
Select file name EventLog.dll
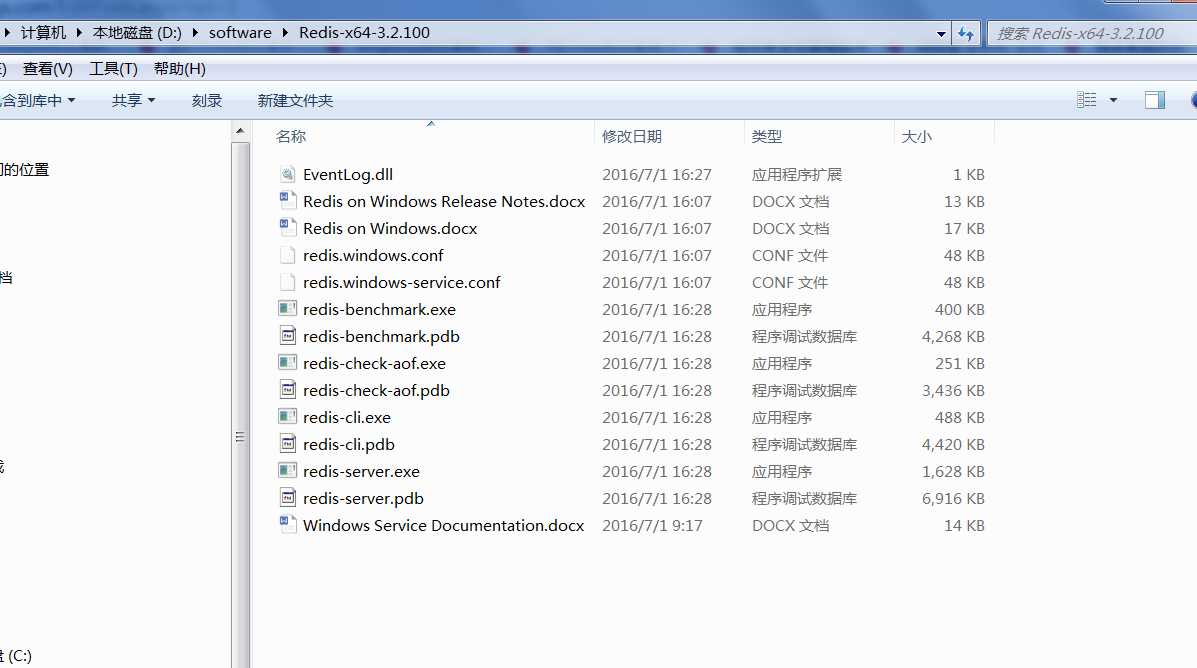[x=348, y=174]
